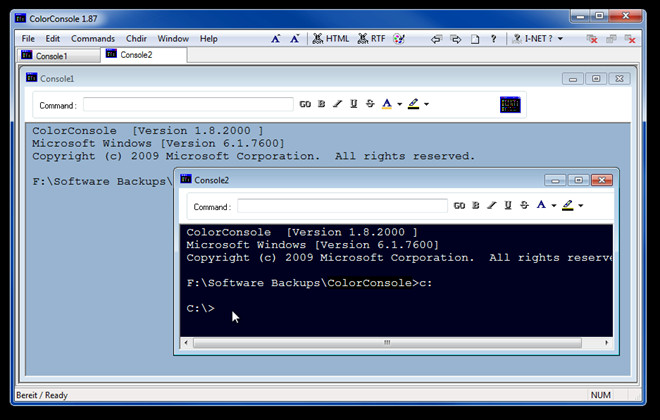The height and width of the screenshot is (420, 660).
Task: Apply highlight color in Console1 toolbar
Action: coord(413,104)
